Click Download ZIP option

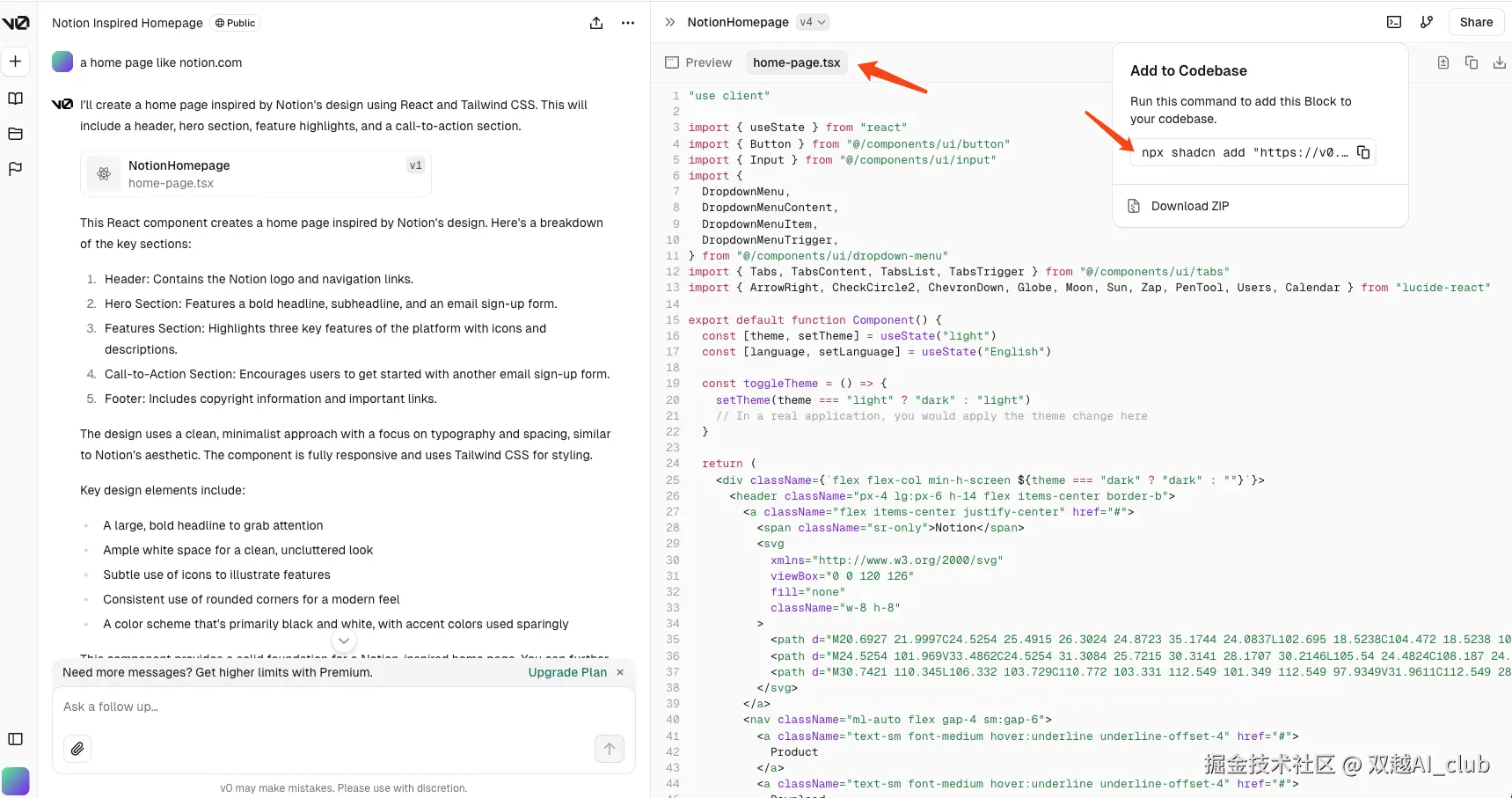pos(1260,206)
